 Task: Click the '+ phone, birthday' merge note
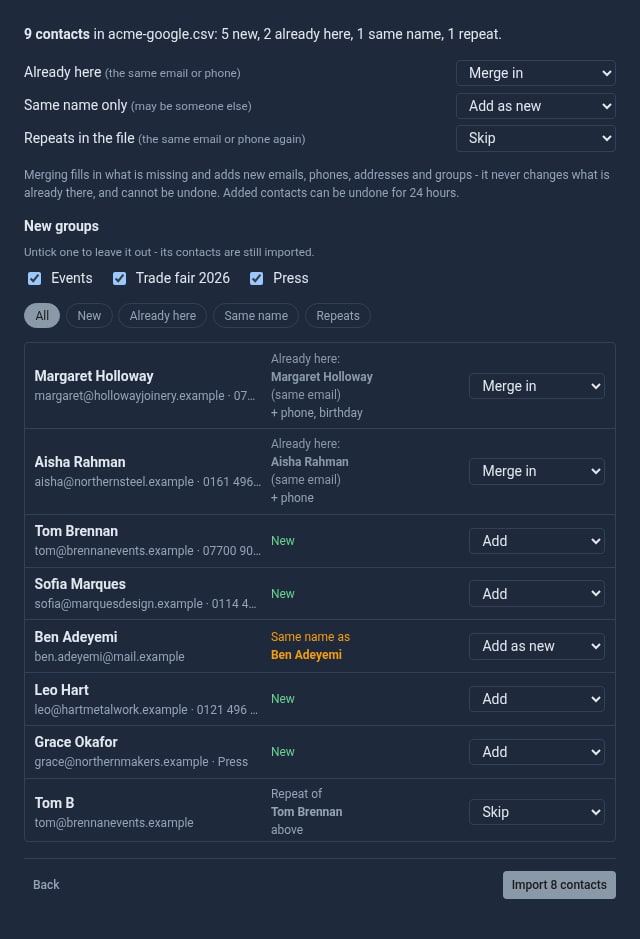tap(317, 413)
